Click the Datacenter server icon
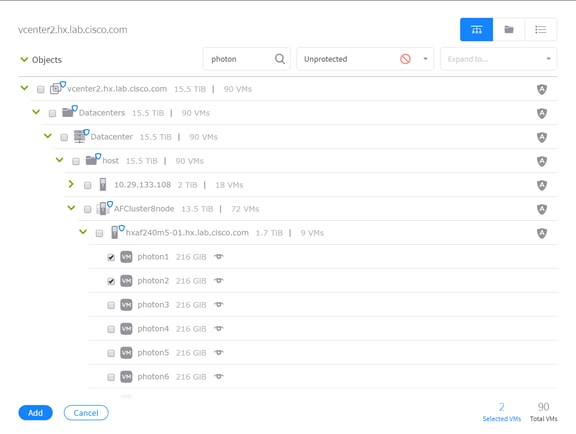Image resolution: width=576 pixels, height=434 pixels. [x=81, y=136]
